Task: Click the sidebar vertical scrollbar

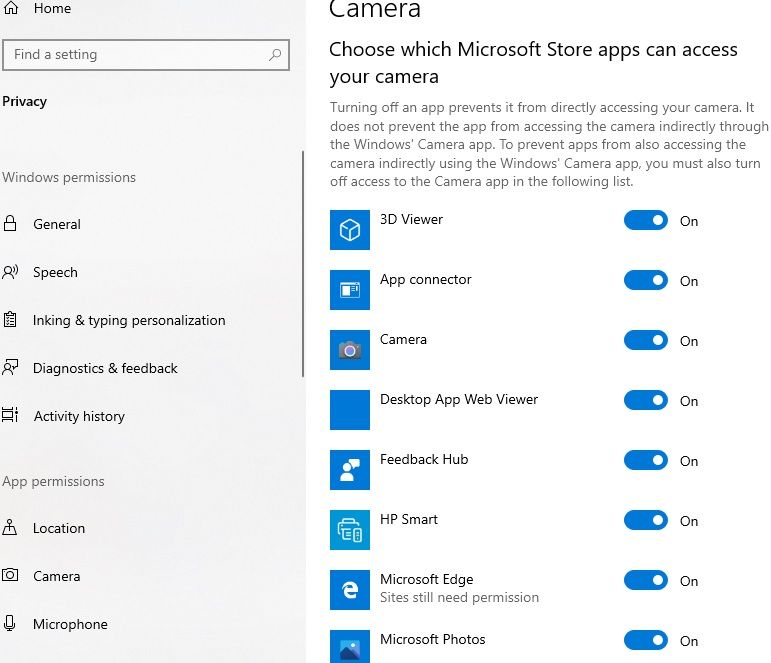Action: 303,264
